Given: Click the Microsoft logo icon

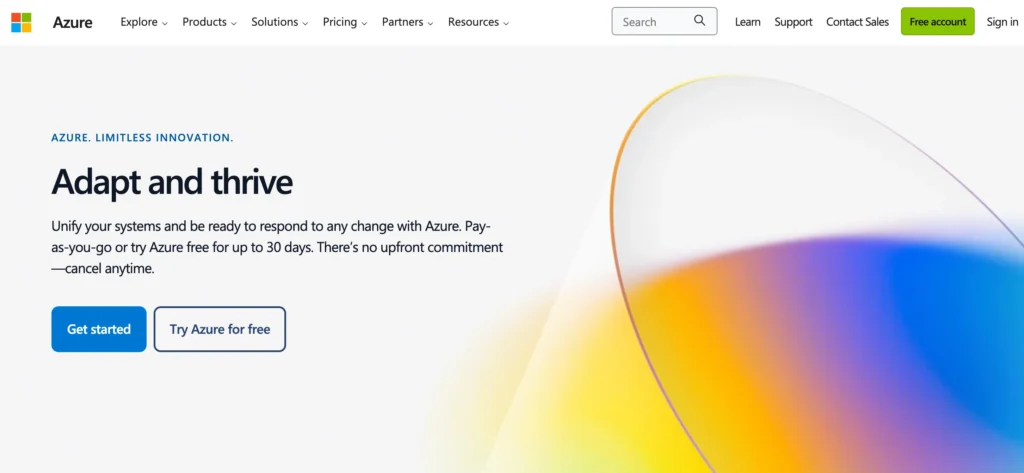Looking at the screenshot, I should tap(21, 22).
